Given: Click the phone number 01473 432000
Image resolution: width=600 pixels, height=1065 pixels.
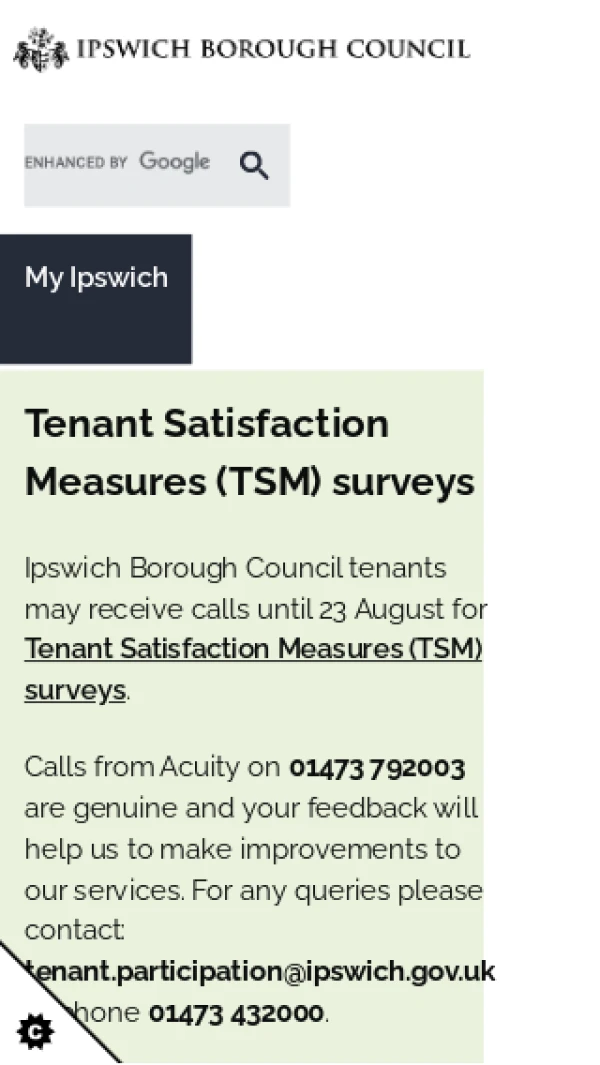Looking at the screenshot, I should 236,1013.
